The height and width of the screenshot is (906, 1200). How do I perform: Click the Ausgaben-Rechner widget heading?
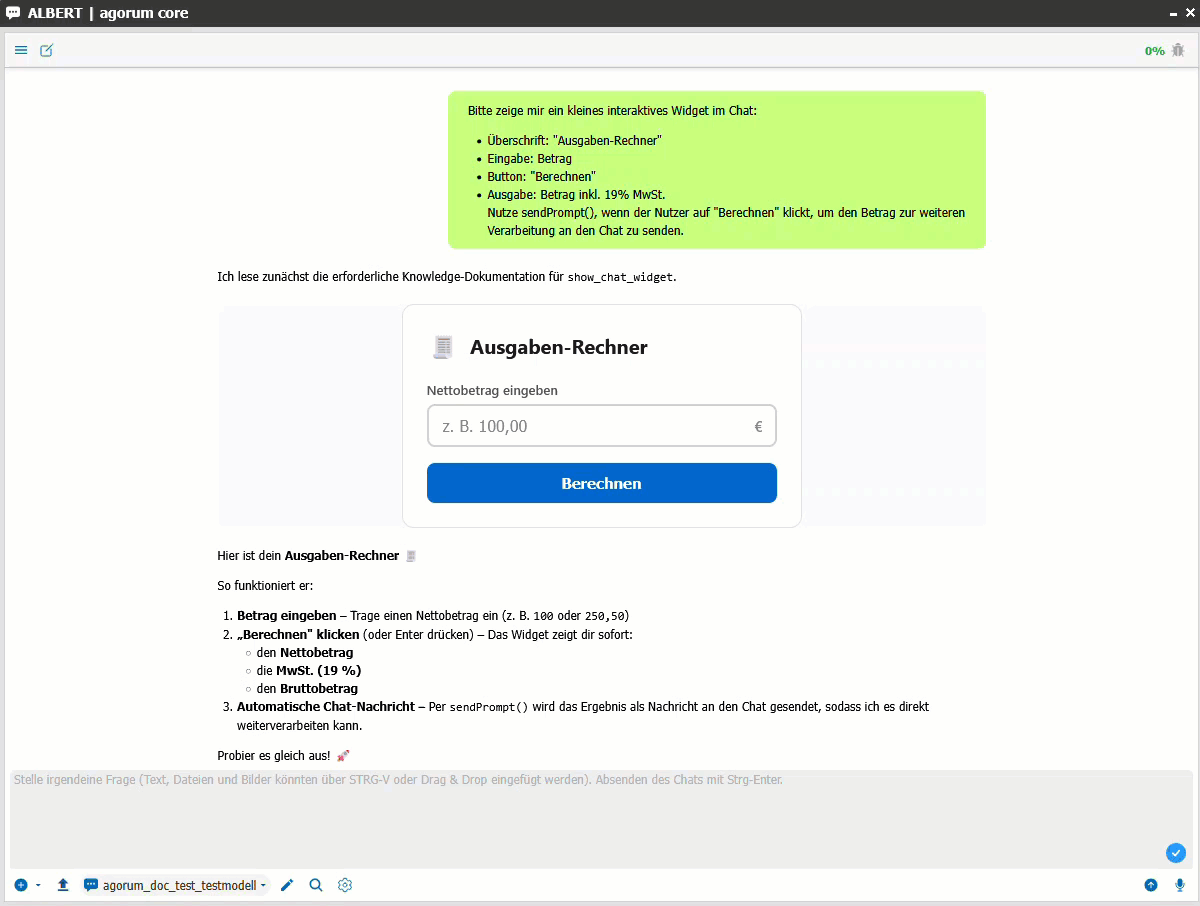558,348
